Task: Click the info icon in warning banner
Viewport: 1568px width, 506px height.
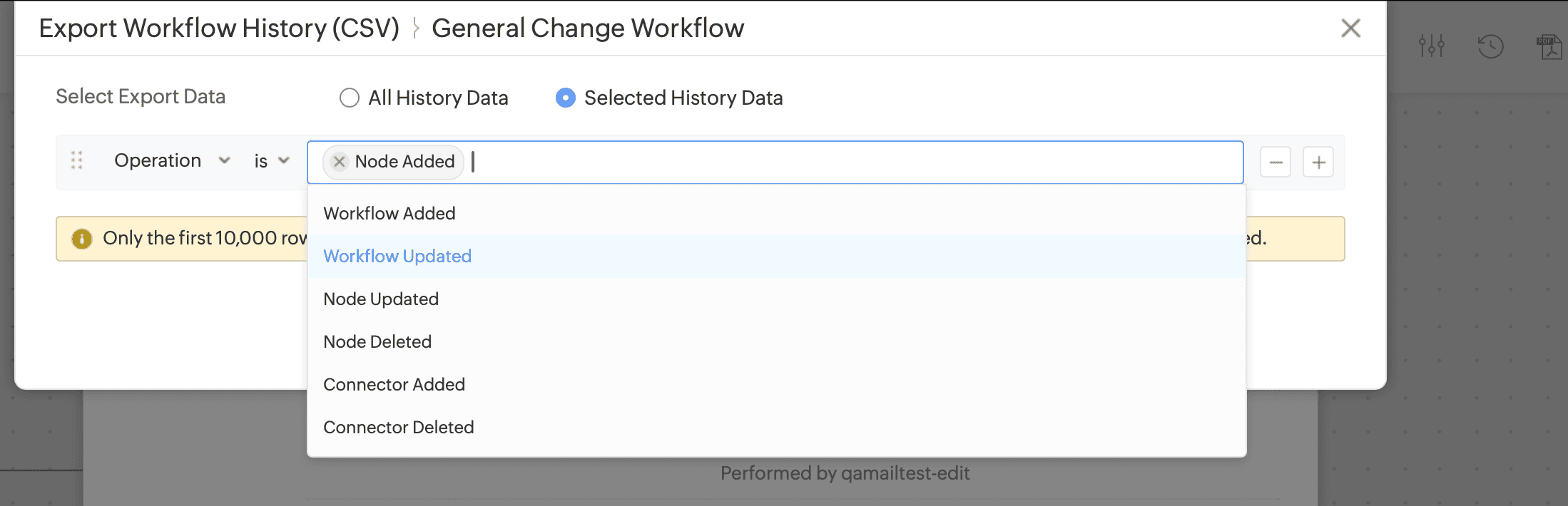Action: pos(82,239)
